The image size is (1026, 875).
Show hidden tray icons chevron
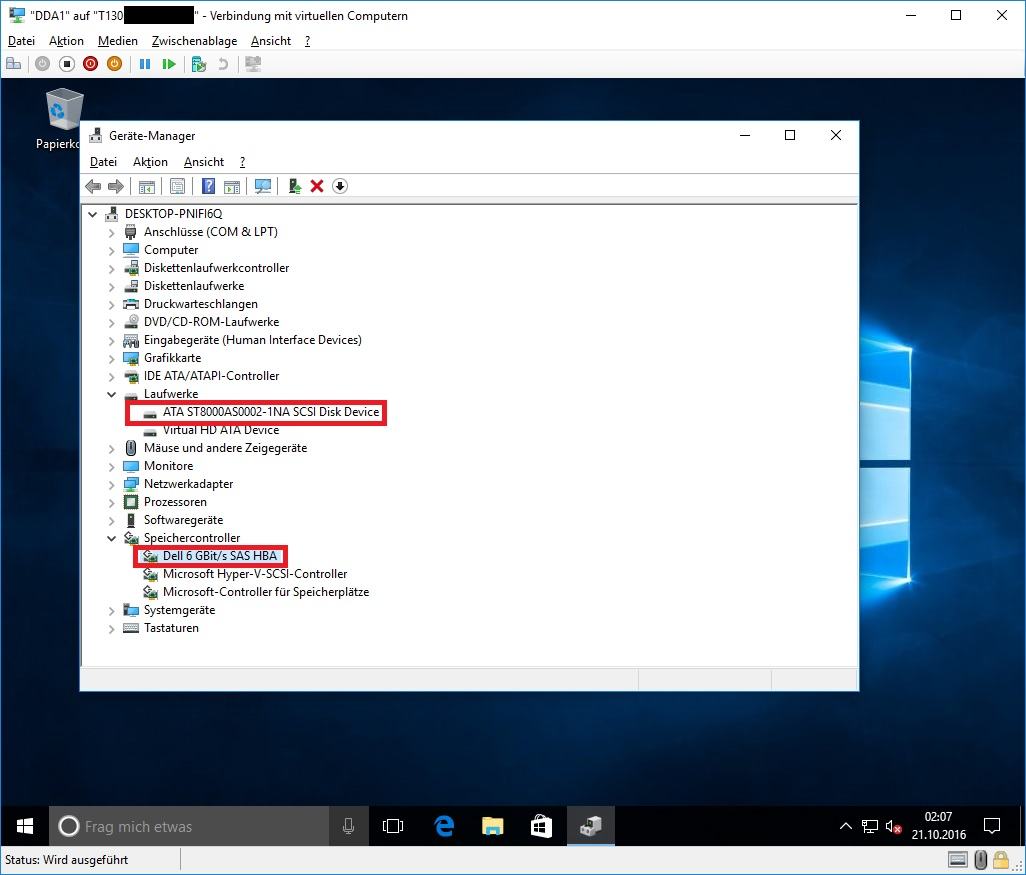(x=845, y=827)
